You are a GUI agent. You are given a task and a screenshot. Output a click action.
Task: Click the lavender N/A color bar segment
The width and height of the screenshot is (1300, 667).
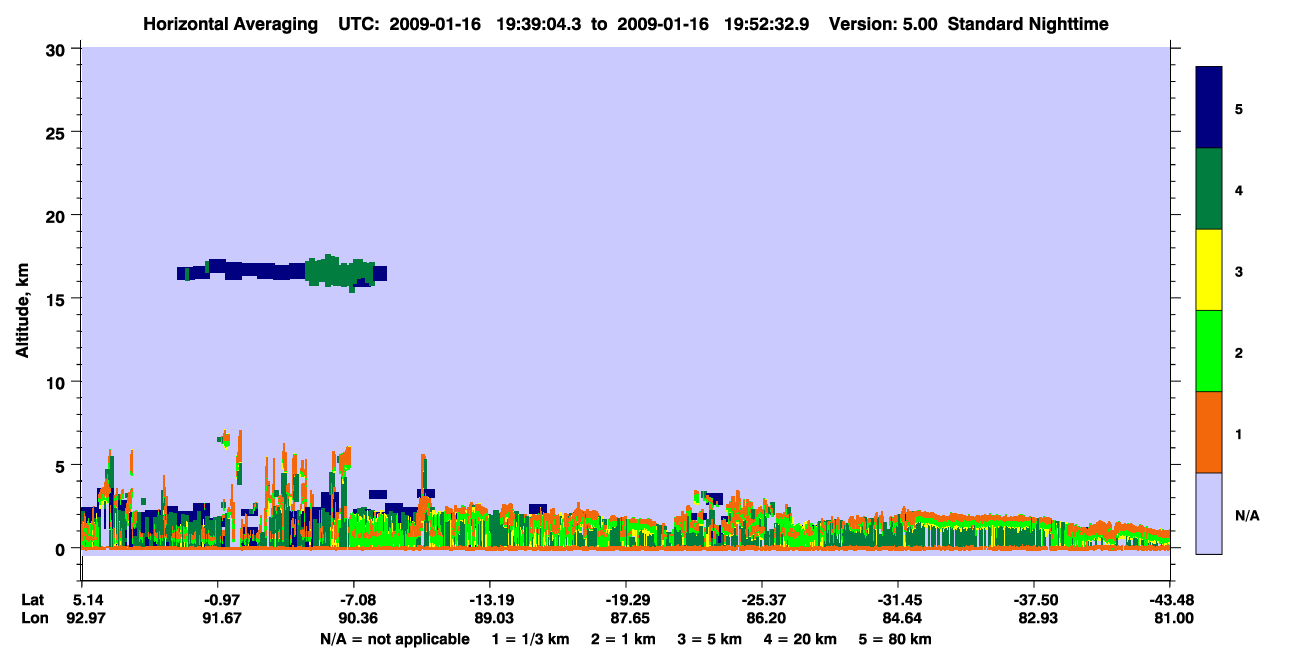click(x=1209, y=513)
